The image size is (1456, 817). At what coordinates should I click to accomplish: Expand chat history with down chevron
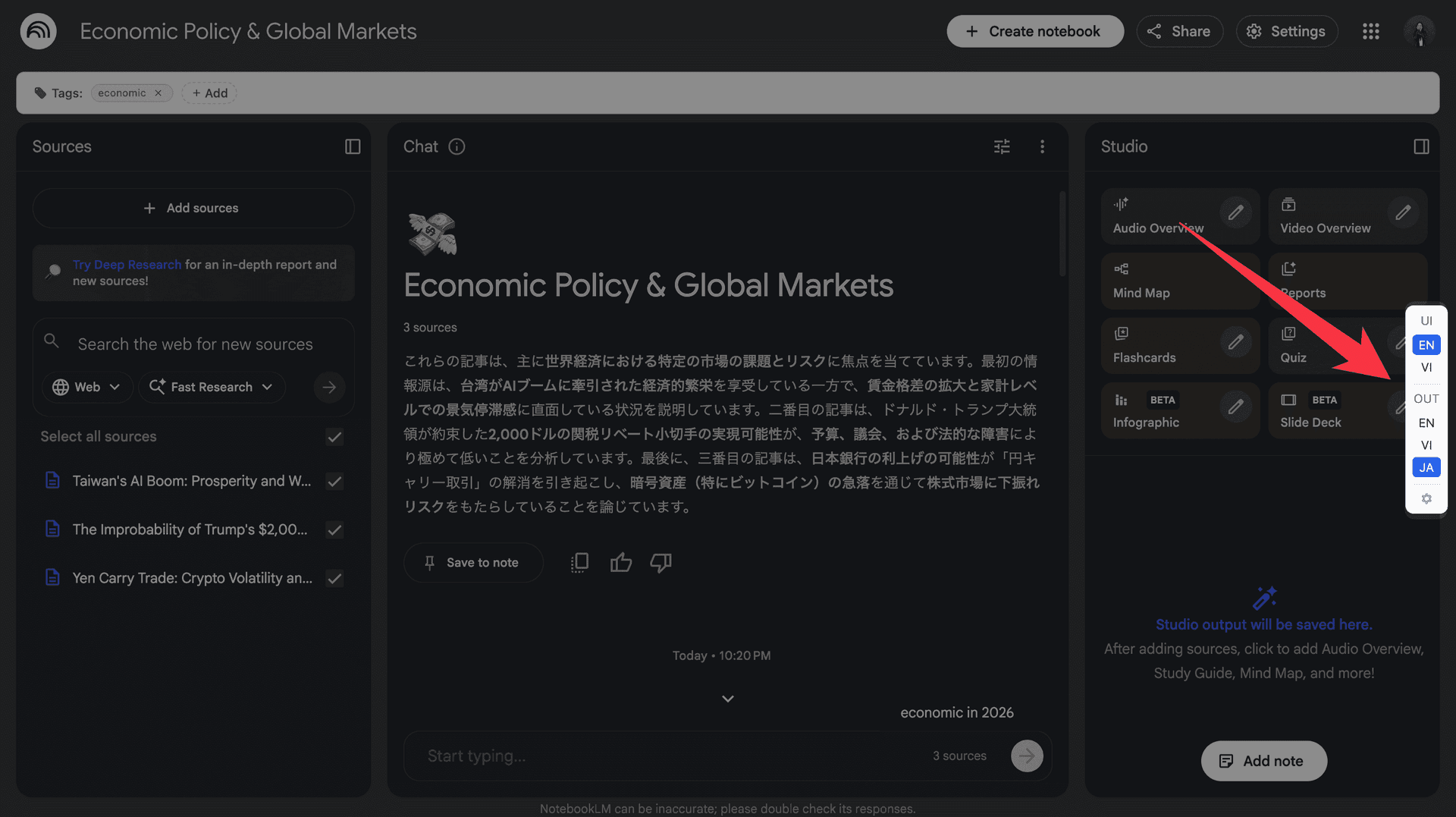click(727, 699)
